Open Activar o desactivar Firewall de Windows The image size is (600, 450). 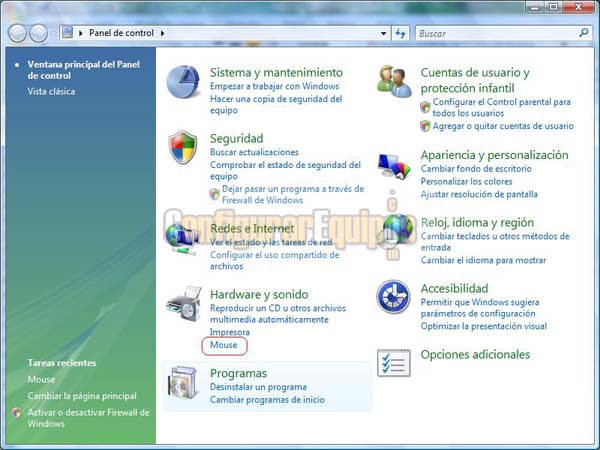point(88,418)
